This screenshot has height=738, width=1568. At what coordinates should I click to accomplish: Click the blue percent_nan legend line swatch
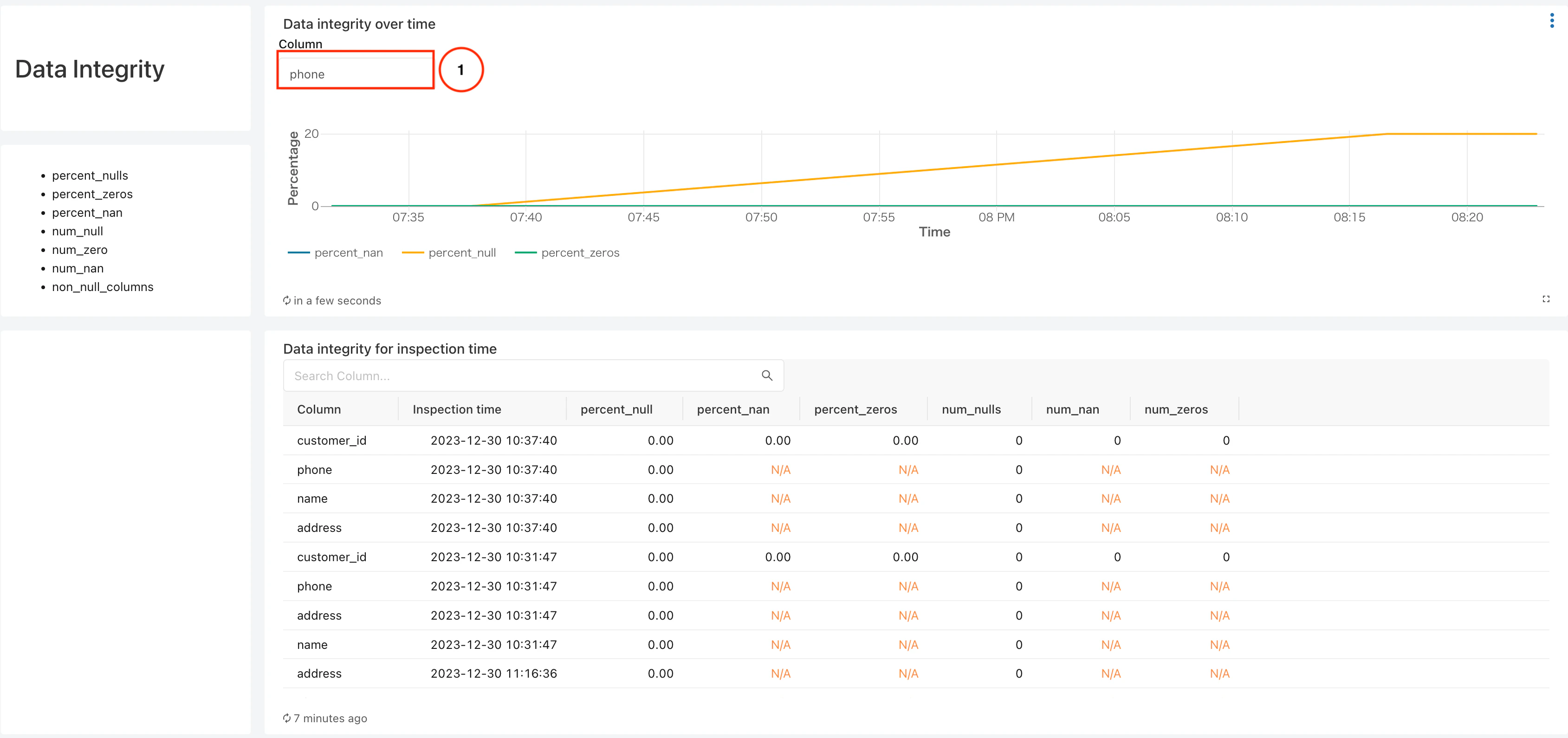[x=298, y=252]
